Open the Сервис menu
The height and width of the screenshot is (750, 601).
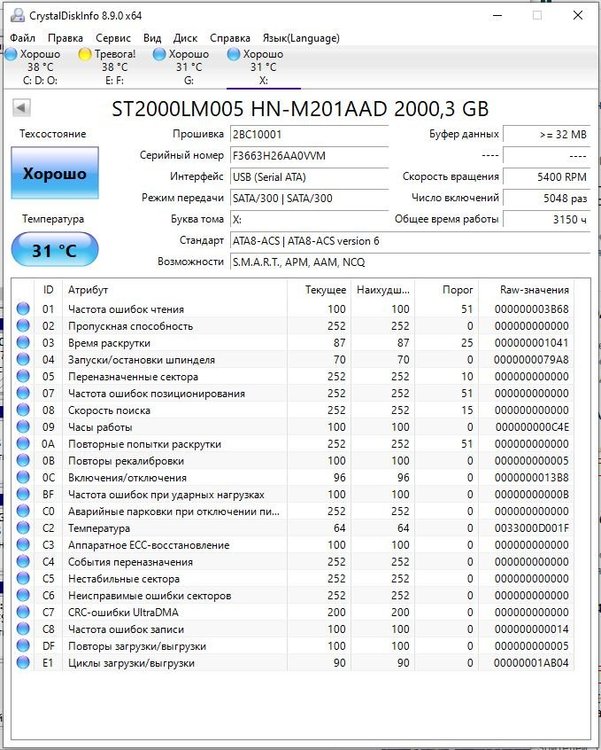[x=113, y=38]
